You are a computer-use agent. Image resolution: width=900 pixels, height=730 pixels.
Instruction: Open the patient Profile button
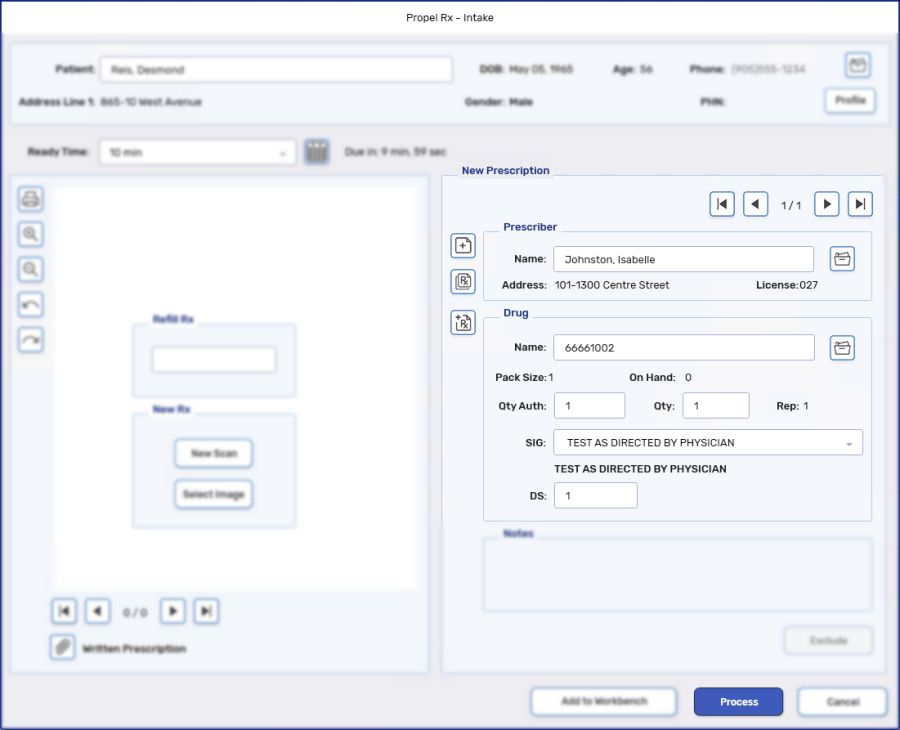[850, 101]
